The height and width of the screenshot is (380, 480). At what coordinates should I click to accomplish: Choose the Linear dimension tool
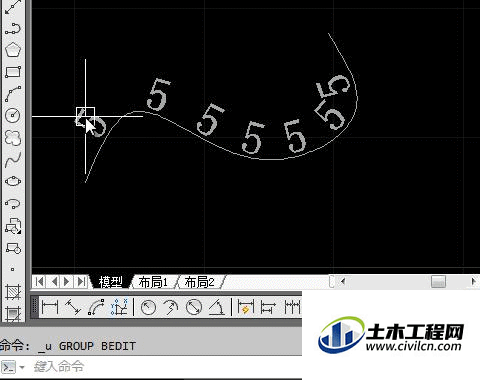click(50, 307)
